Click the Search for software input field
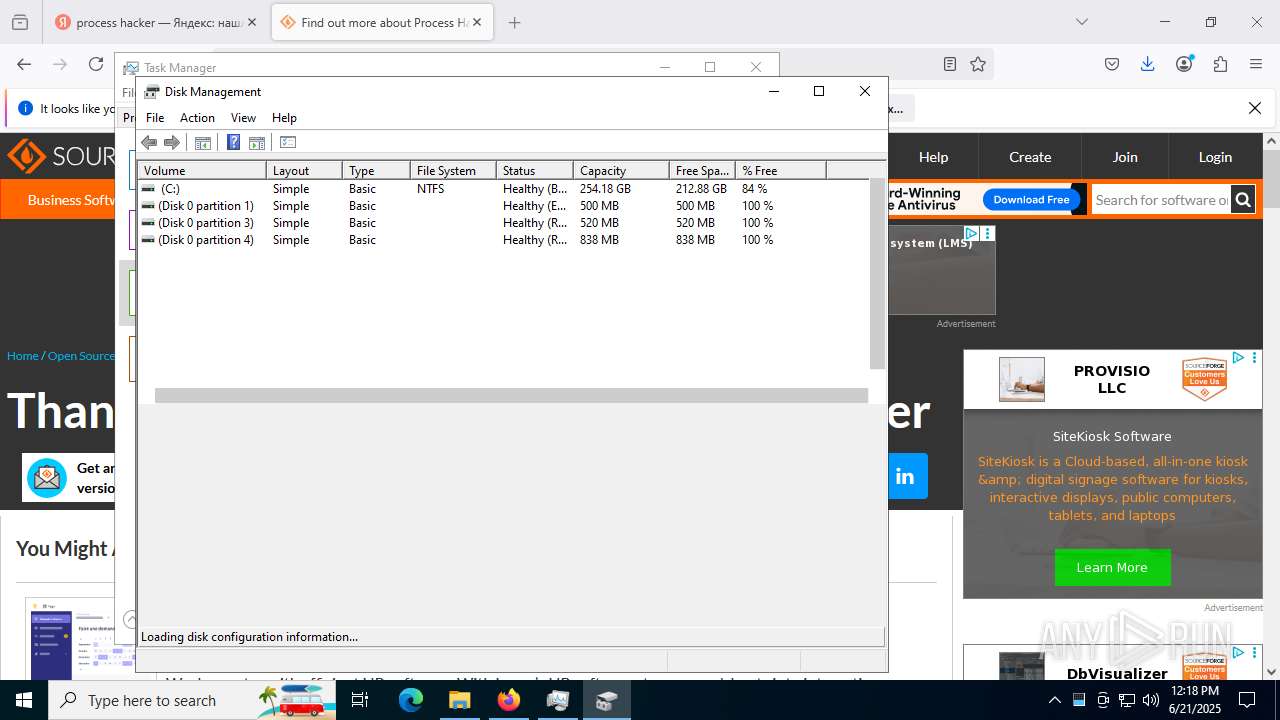Screen dimensions: 1280x720 coord(1161,200)
